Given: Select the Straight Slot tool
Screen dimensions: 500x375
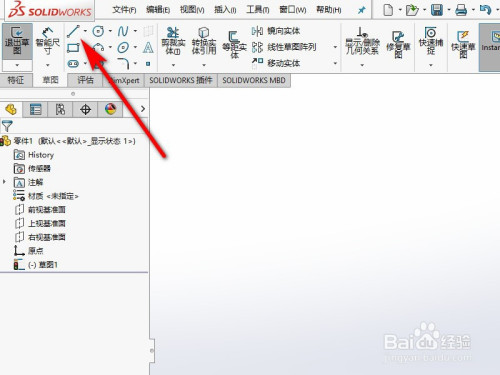Looking at the screenshot, I should pos(73,63).
